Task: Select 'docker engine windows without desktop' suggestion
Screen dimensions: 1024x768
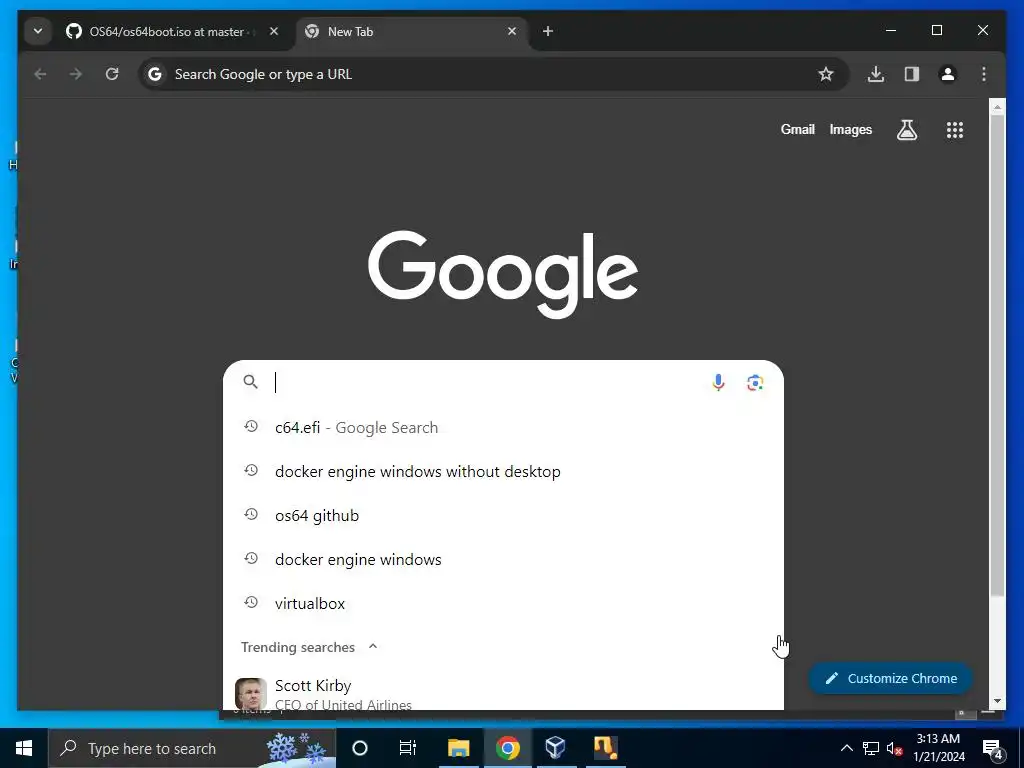Action: pyautogui.click(x=503, y=472)
